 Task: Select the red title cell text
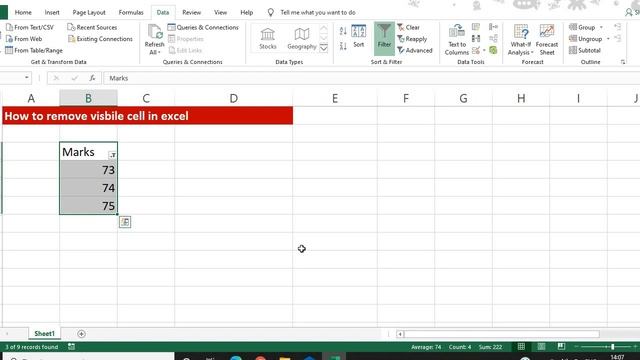click(x=96, y=116)
